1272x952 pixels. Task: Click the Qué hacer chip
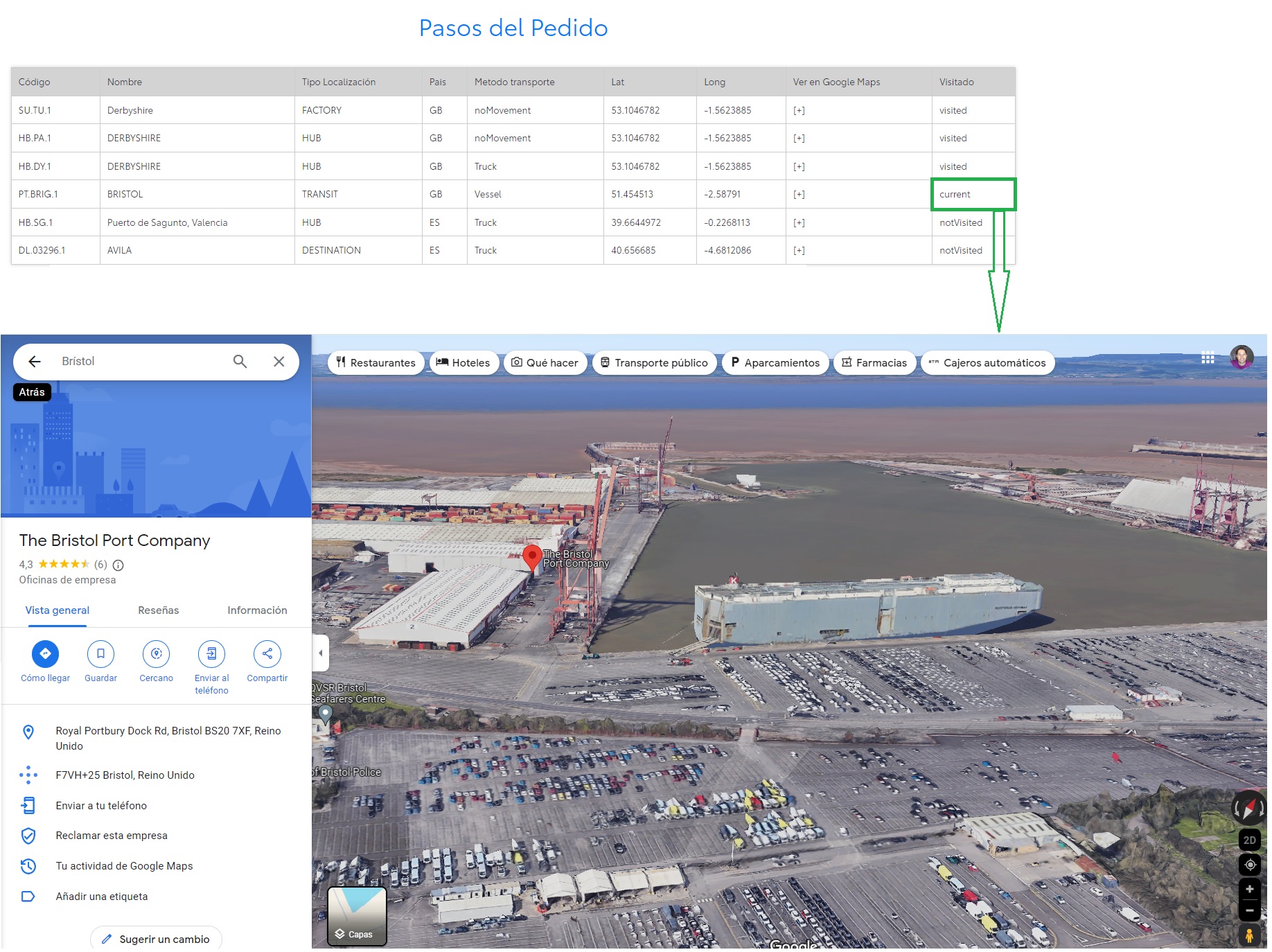click(545, 363)
